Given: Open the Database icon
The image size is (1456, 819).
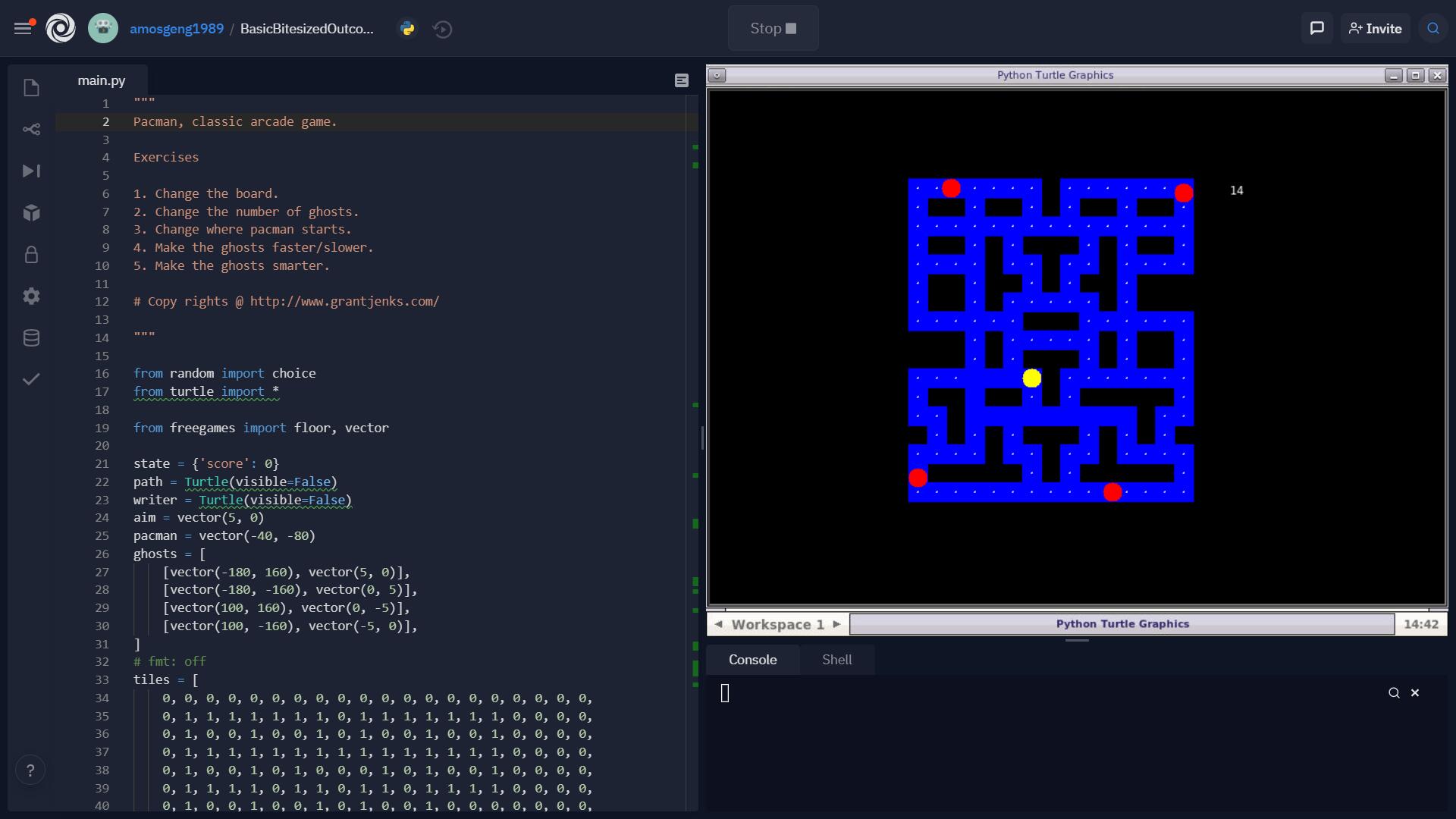Looking at the screenshot, I should [x=31, y=337].
